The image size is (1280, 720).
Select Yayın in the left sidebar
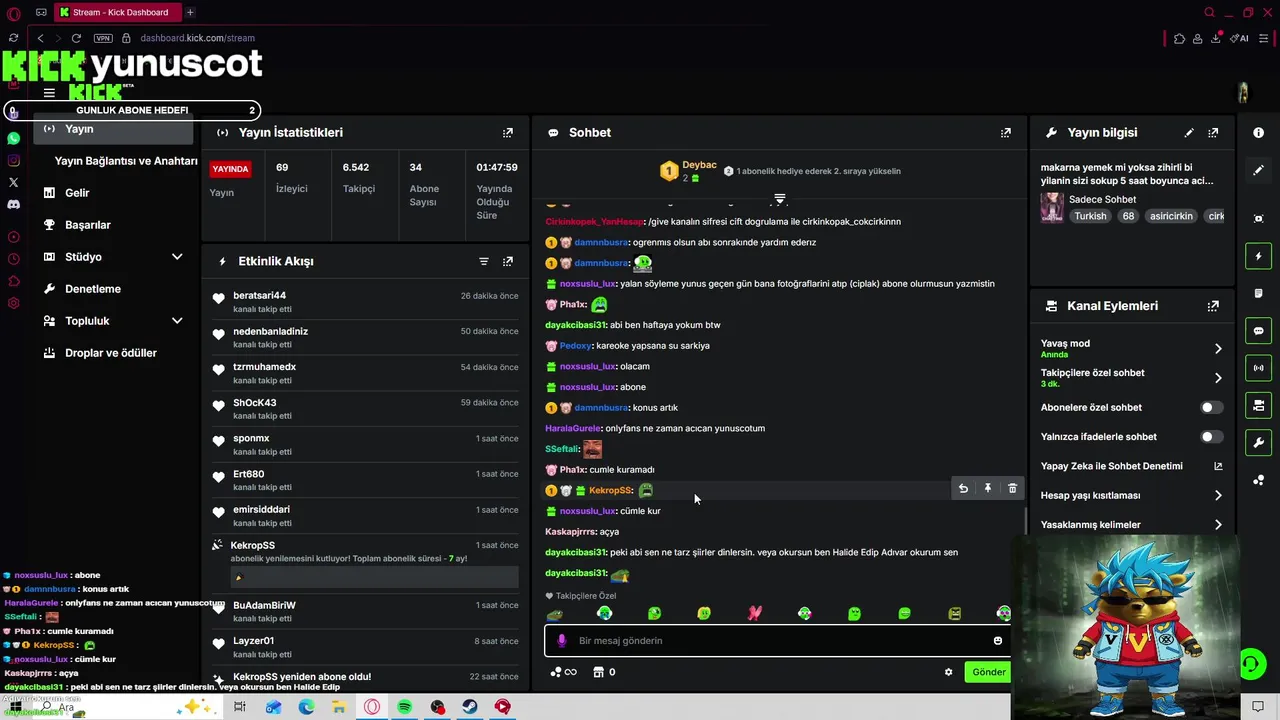(113, 129)
